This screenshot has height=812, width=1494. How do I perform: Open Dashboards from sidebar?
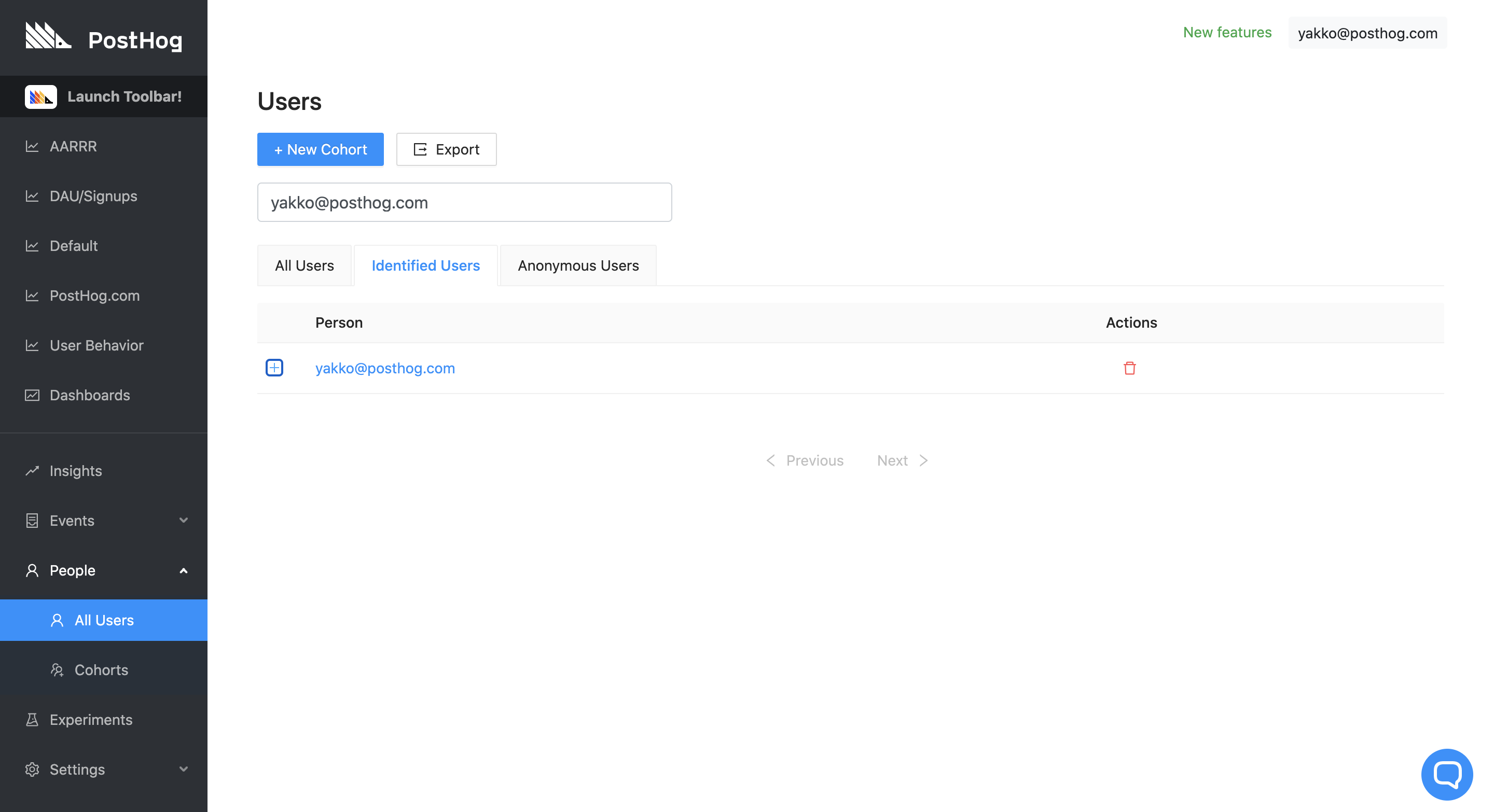pyautogui.click(x=89, y=395)
